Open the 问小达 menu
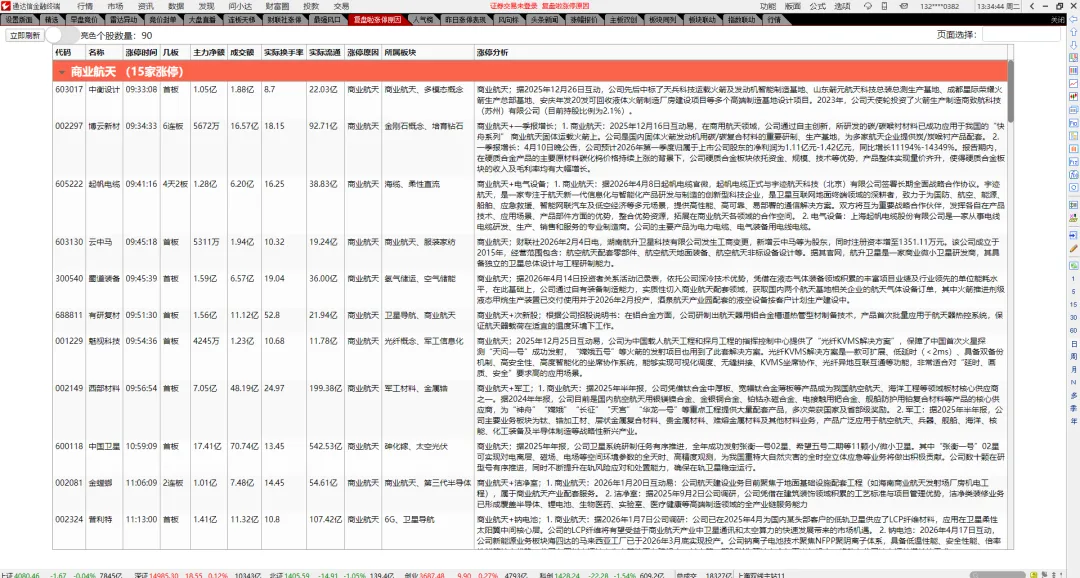Image resolution: width=1080 pixels, height=578 pixels. [240, 6]
